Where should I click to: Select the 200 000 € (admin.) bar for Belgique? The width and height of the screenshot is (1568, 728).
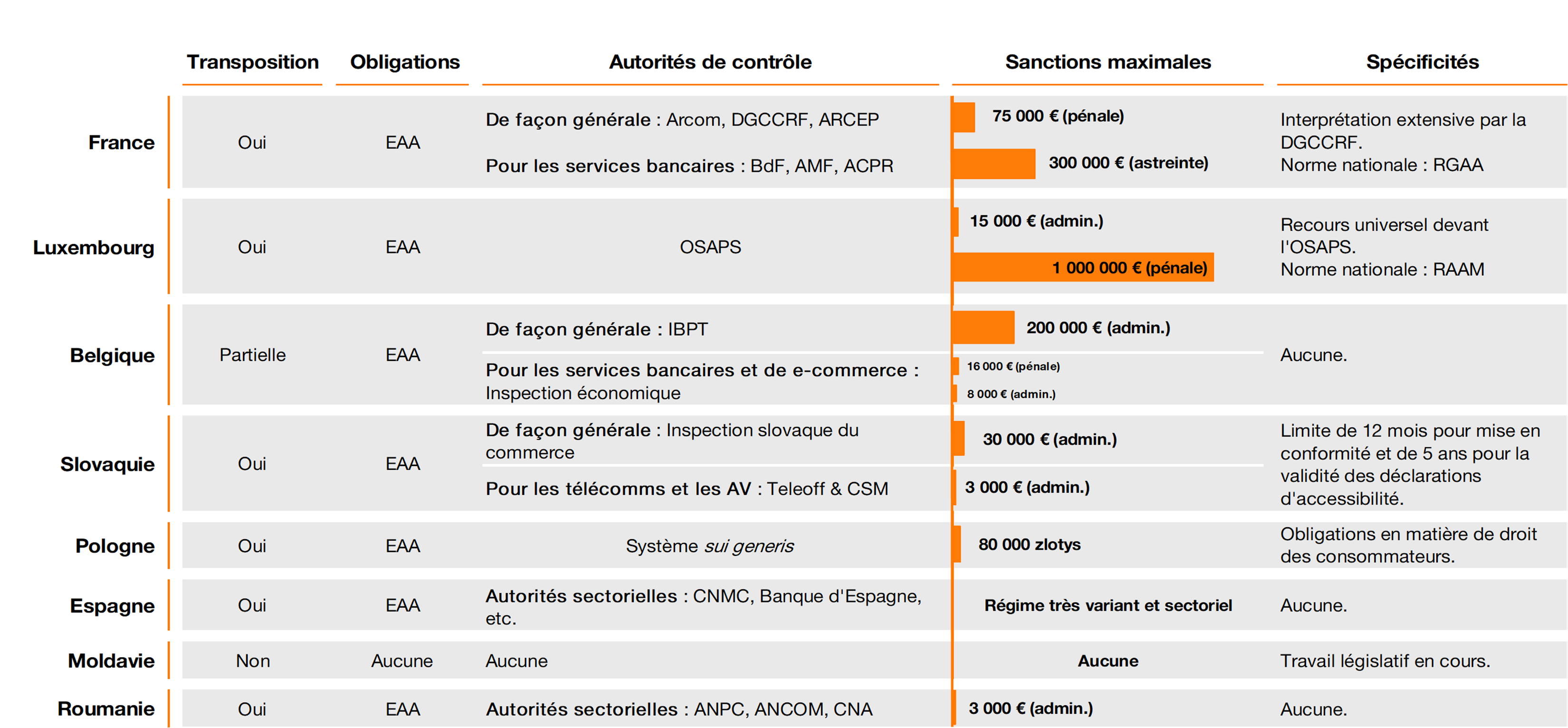tap(983, 328)
